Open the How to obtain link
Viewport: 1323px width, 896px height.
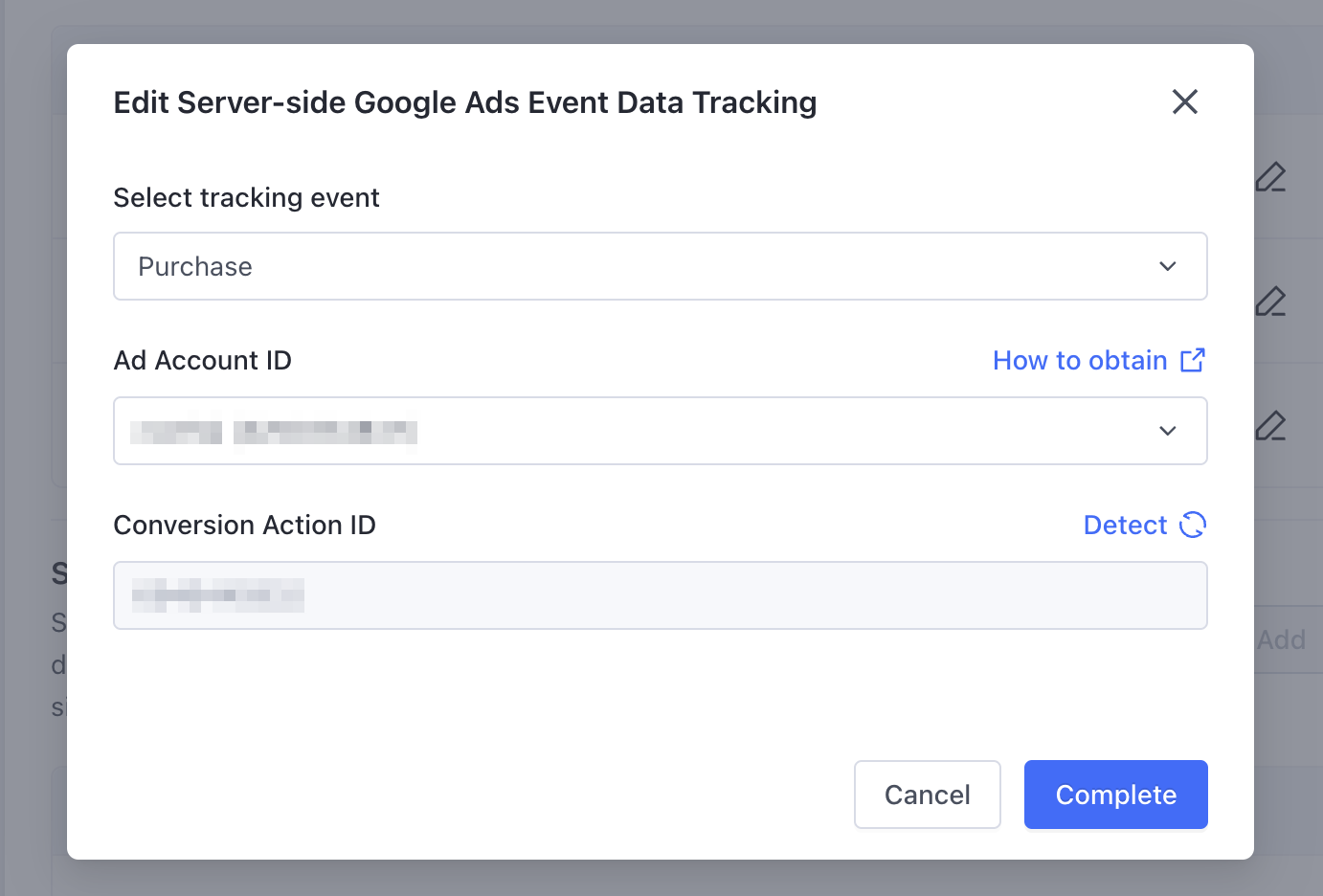pyautogui.click(x=1080, y=361)
